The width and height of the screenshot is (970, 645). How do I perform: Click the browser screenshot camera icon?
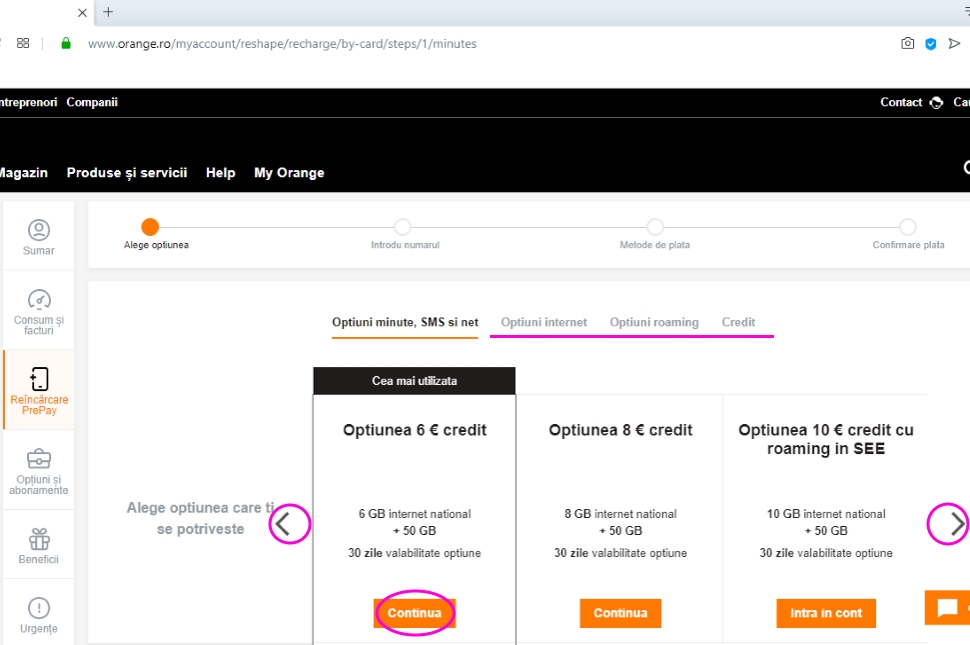[907, 44]
